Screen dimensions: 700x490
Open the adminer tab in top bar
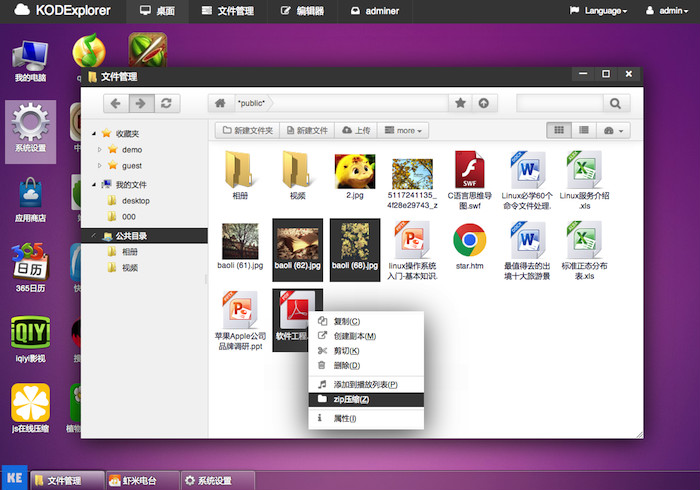(375, 11)
